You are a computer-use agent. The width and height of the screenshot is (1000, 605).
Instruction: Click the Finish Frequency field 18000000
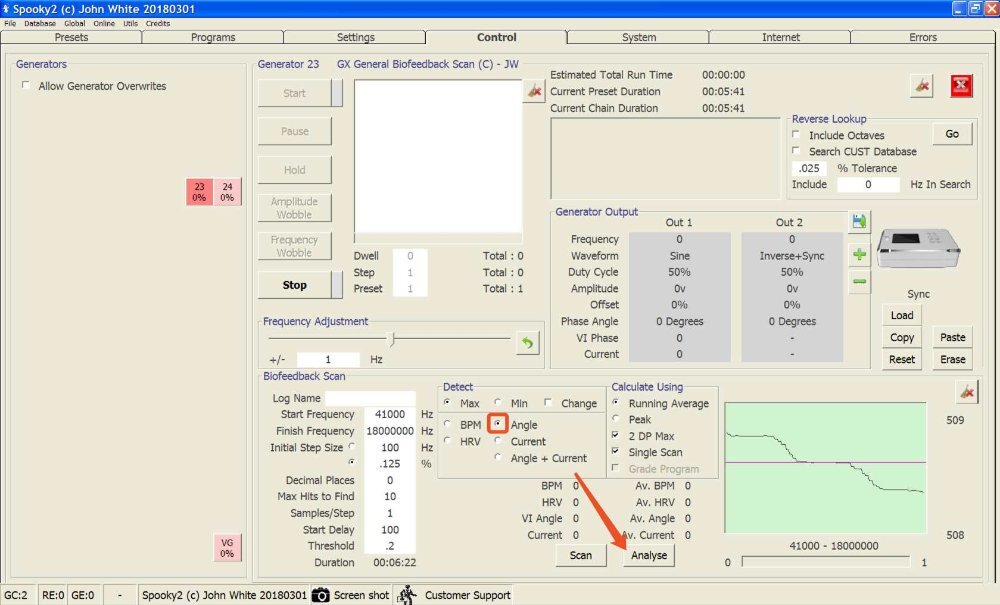(390, 431)
